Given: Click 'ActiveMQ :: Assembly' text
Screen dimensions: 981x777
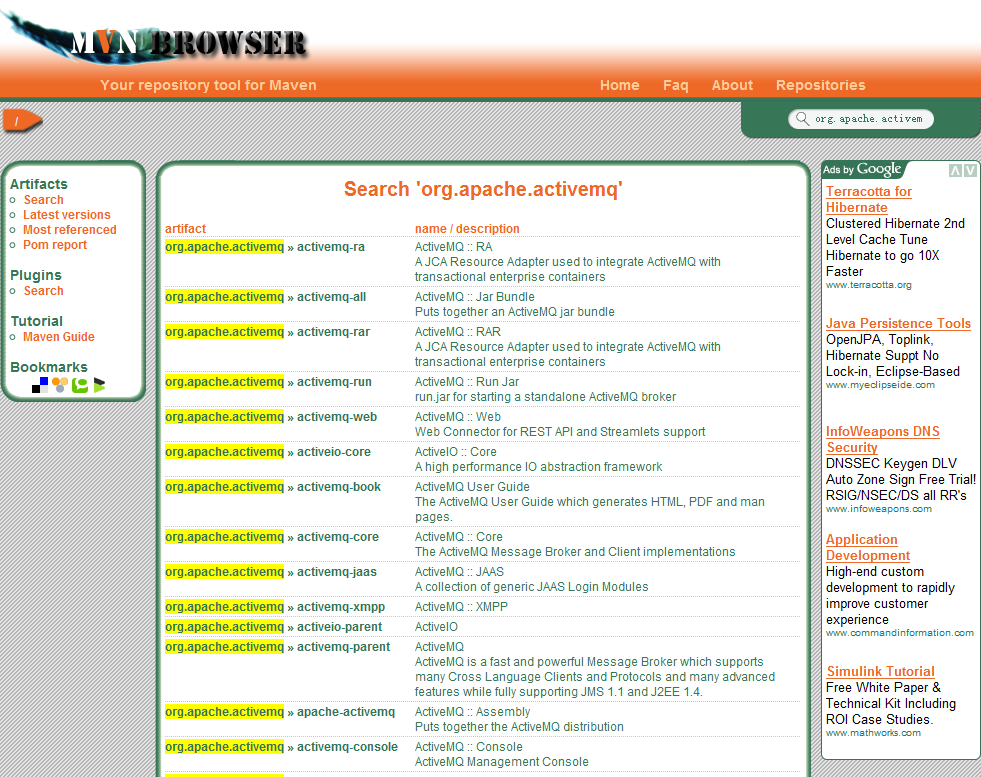Looking at the screenshot, I should (x=472, y=712).
